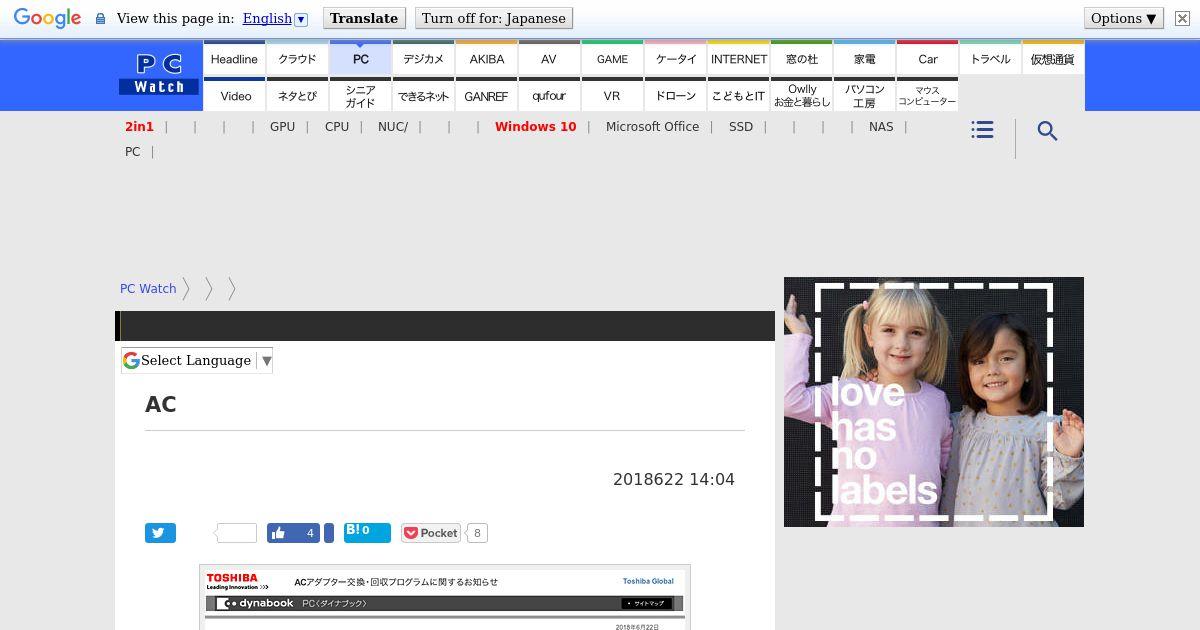Open the マウスコンピューター tab
The width and height of the screenshot is (1200, 630).
(927, 96)
